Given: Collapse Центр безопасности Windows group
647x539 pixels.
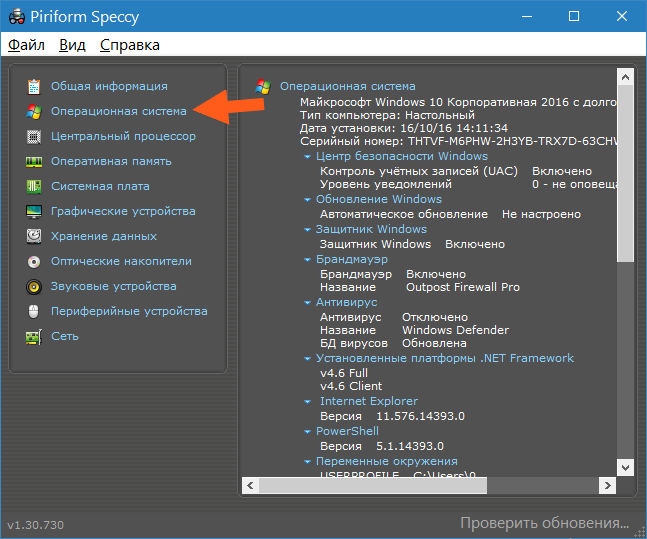Looking at the screenshot, I should (x=307, y=157).
